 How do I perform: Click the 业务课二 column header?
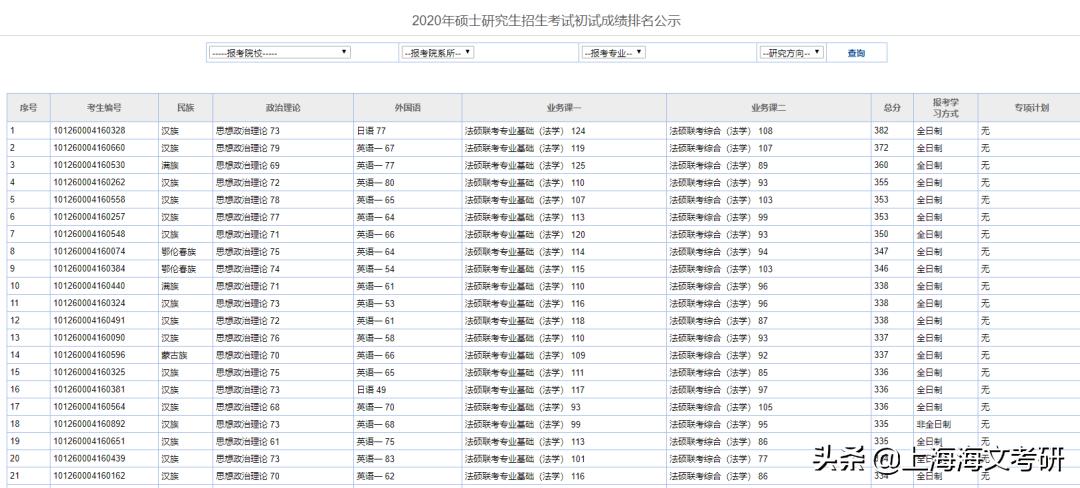(769, 107)
